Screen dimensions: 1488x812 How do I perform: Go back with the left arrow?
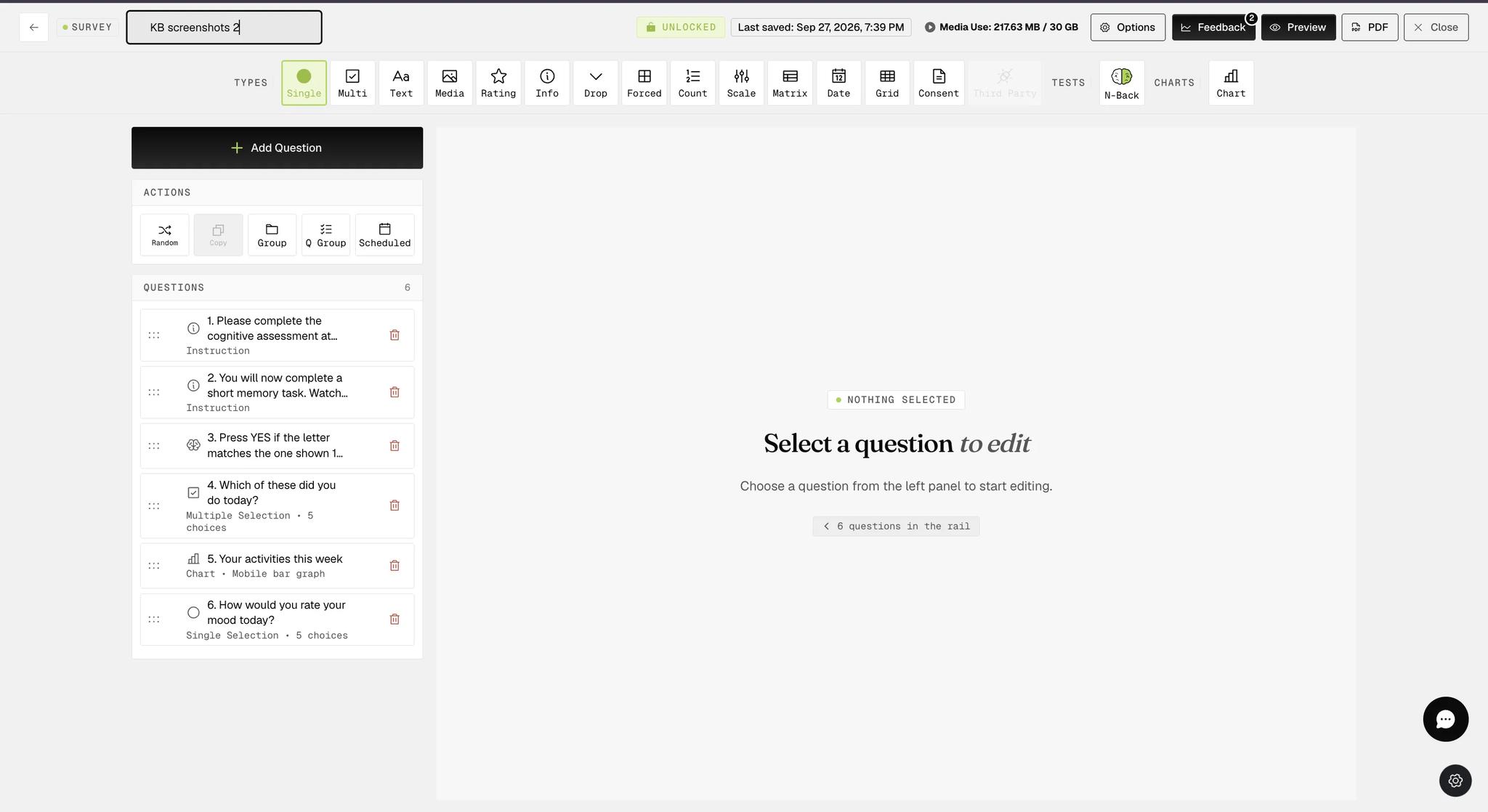34,28
